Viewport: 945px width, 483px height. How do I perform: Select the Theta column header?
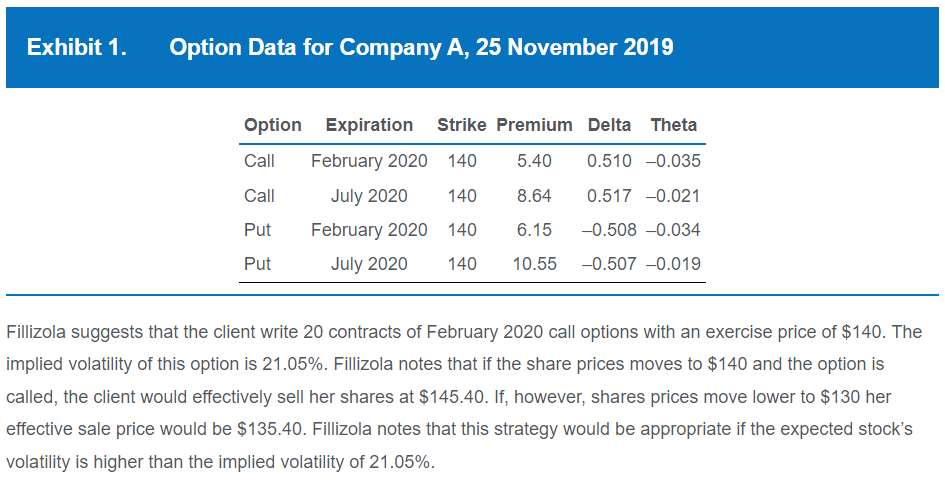pyautogui.click(x=673, y=125)
